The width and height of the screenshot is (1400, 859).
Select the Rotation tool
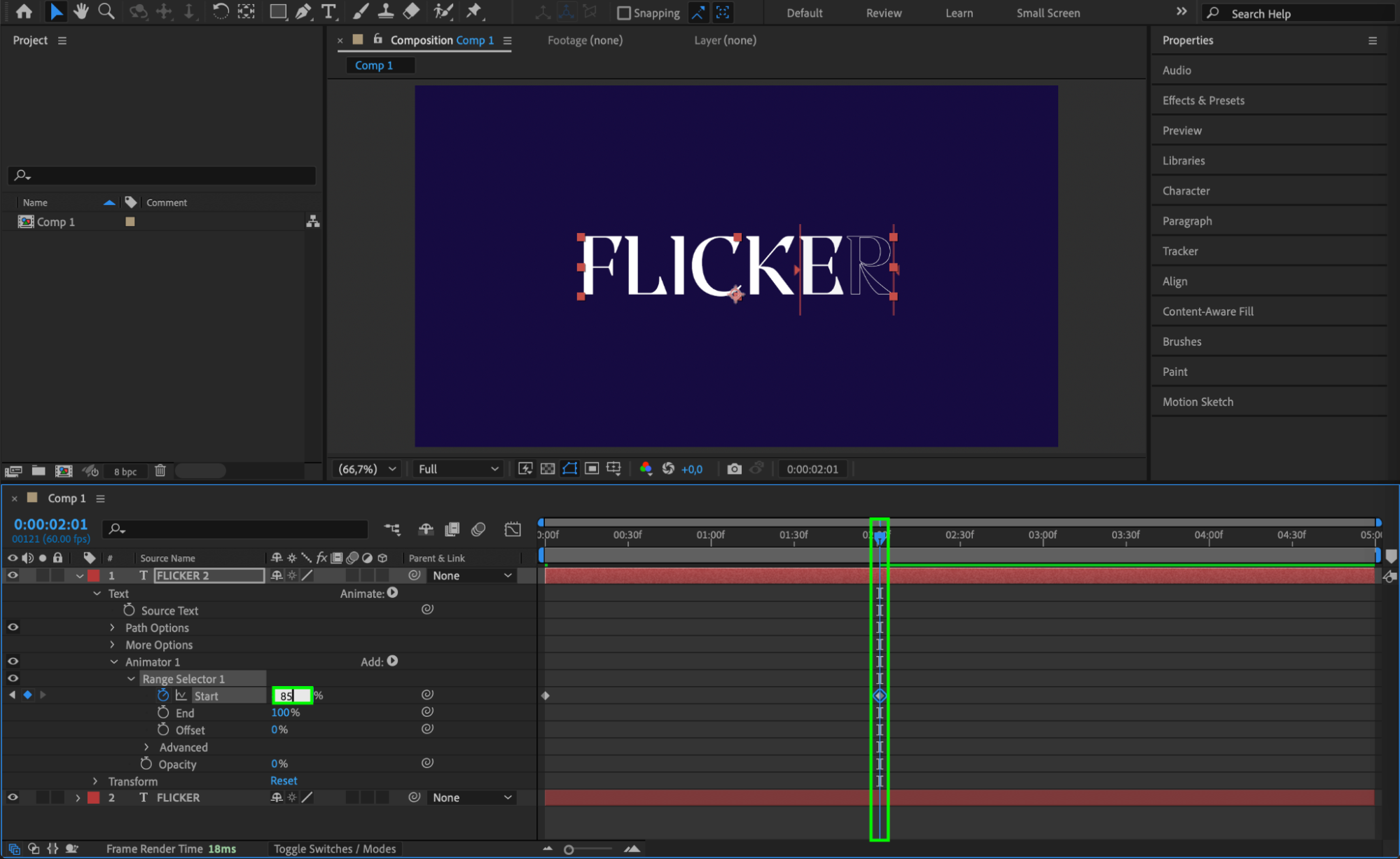click(x=220, y=11)
